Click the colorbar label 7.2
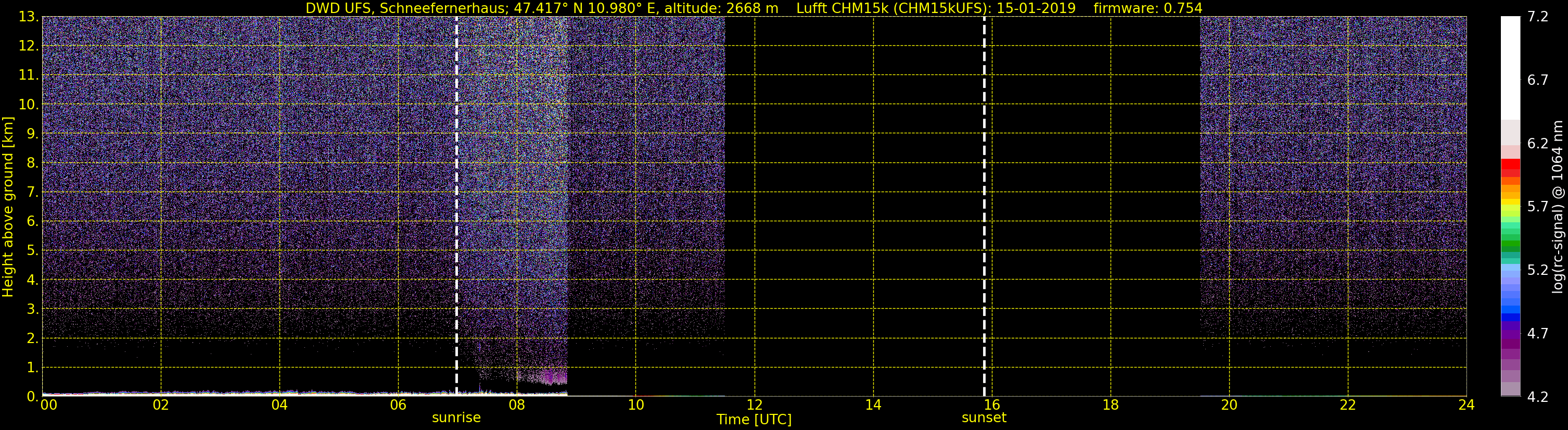This screenshot has height=430, width=1568. pyautogui.click(x=1538, y=17)
